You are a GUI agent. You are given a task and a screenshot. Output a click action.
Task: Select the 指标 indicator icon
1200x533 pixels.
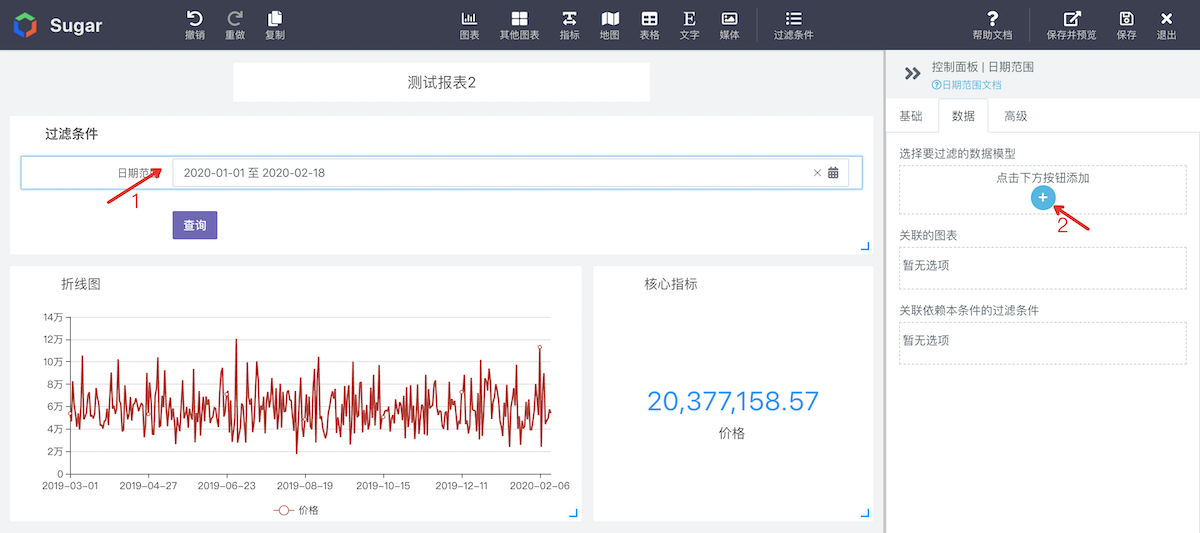pos(569,18)
